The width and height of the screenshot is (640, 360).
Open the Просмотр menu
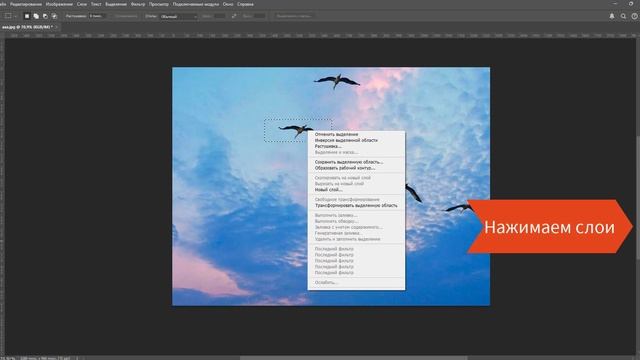[159, 4]
